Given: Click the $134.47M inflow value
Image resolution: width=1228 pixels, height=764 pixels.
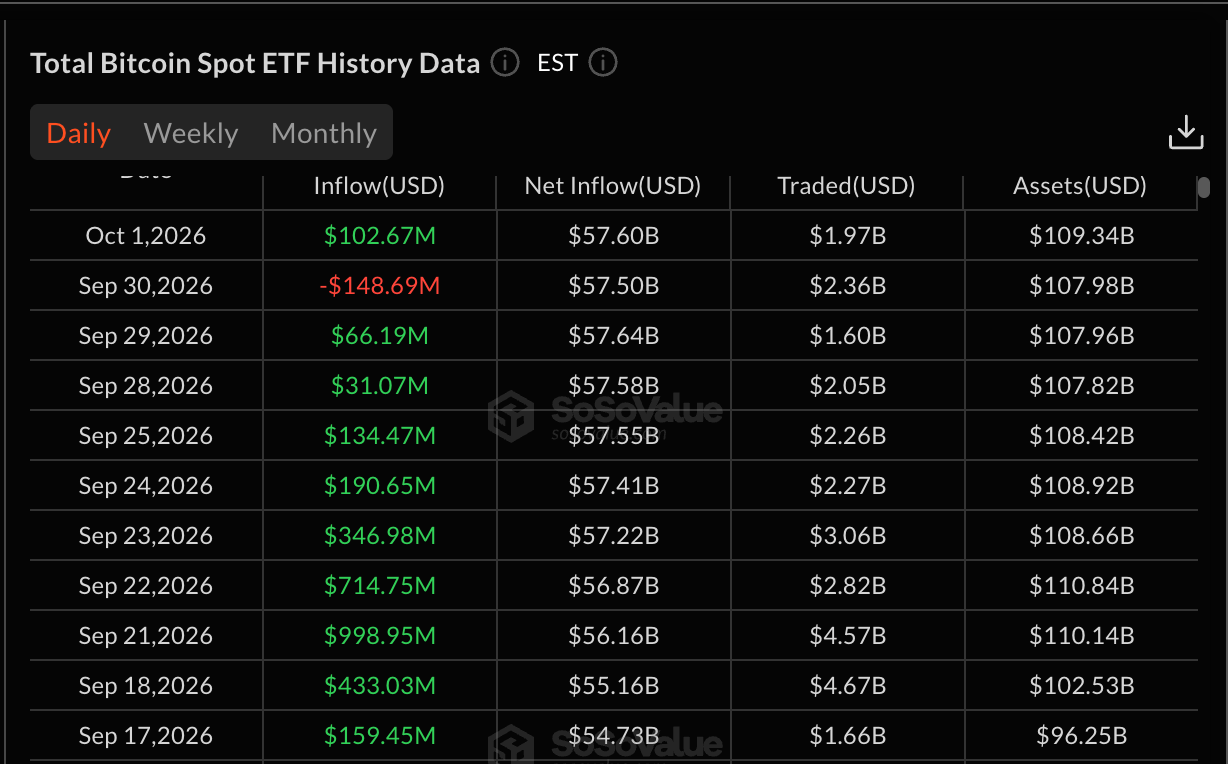Looking at the screenshot, I should click(380, 436).
